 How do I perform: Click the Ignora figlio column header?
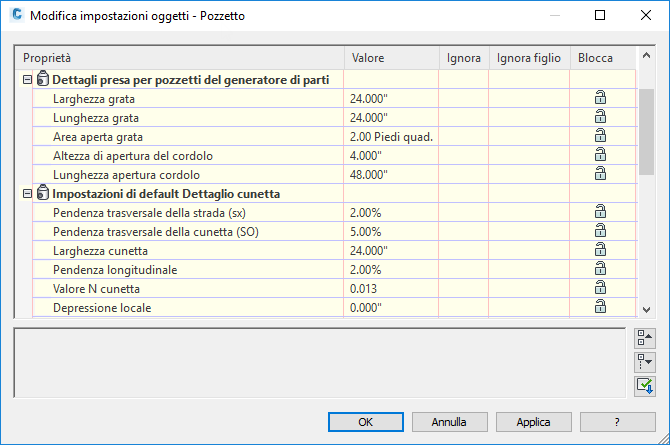click(x=528, y=58)
